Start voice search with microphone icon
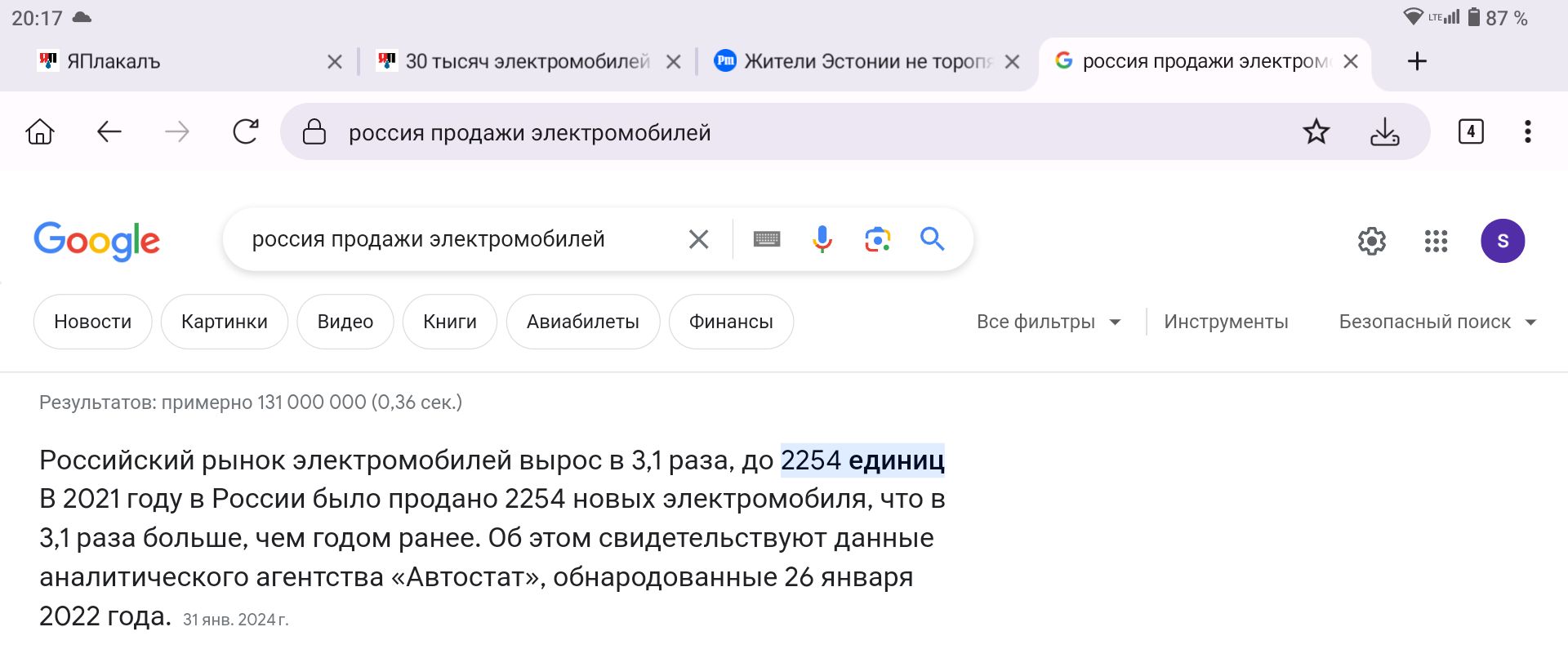1568x658 pixels. coord(822,239)
